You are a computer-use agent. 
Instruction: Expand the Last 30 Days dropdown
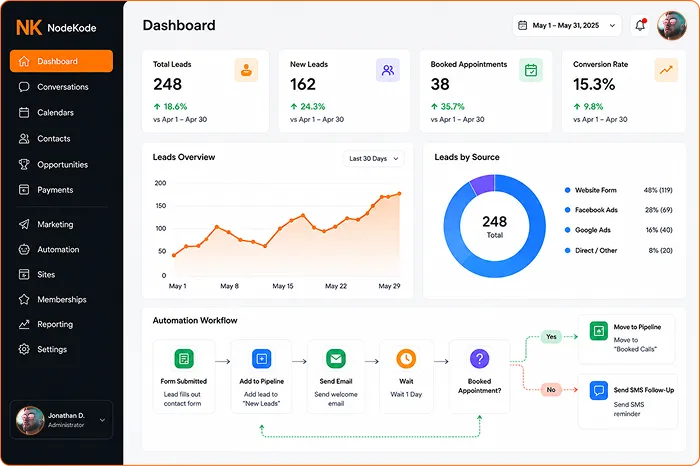tap(374, 158)
